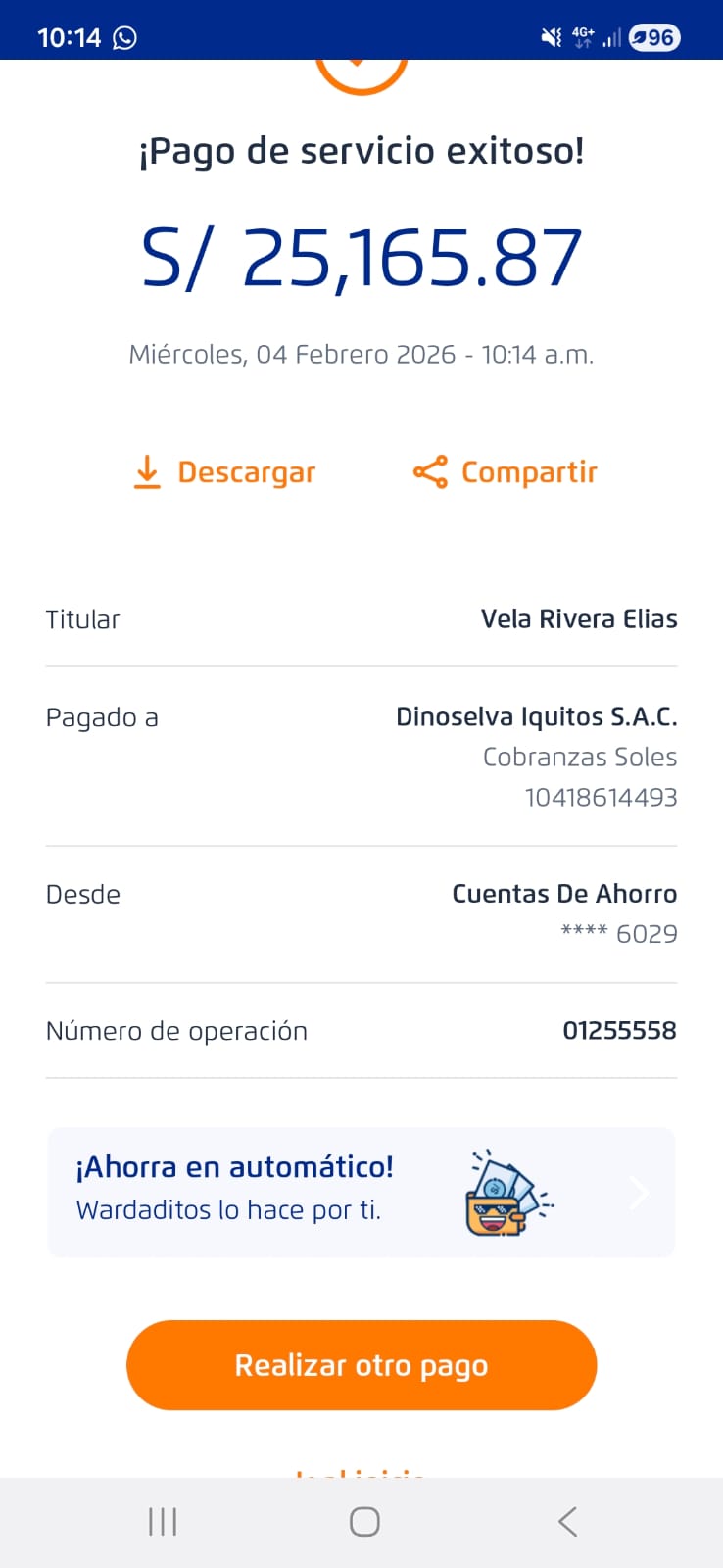Open the ¡Ahorra en automático! banner

point(235,1189)
